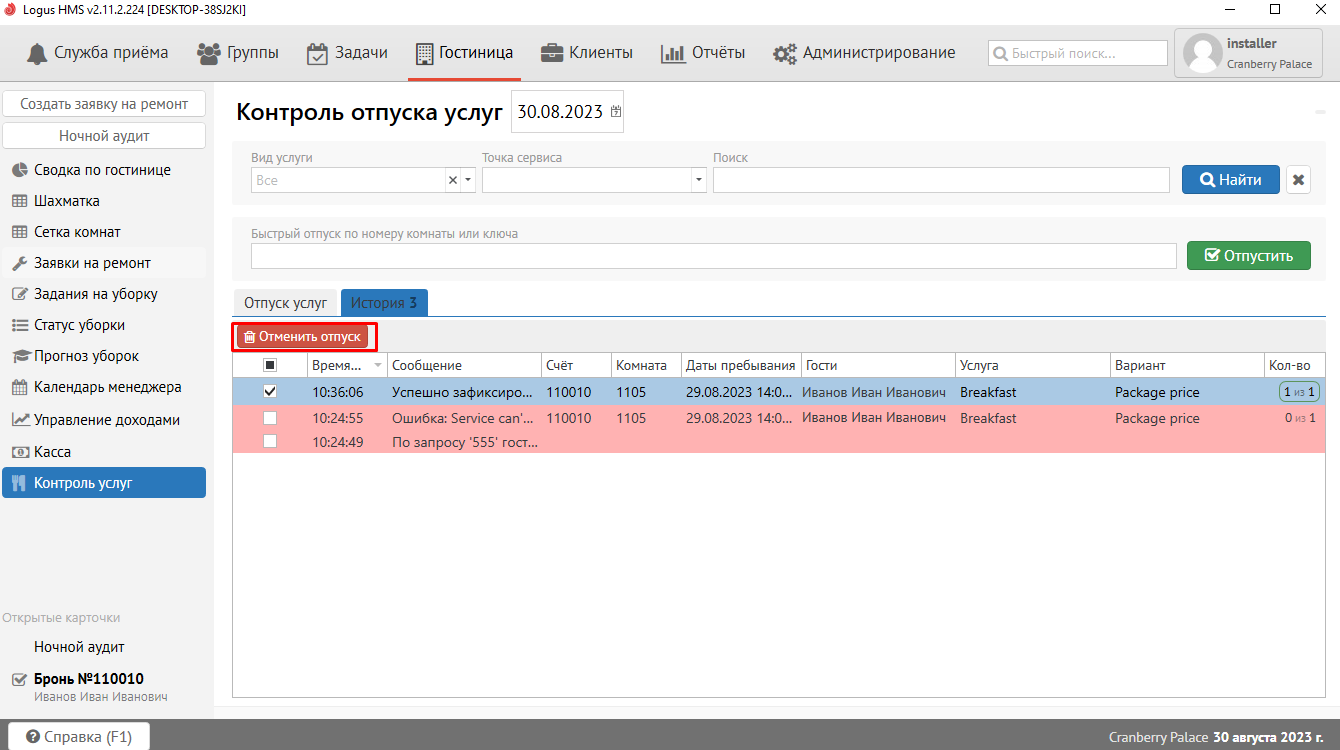Open Шахматка from the sidebar

(x=67, y=201)
